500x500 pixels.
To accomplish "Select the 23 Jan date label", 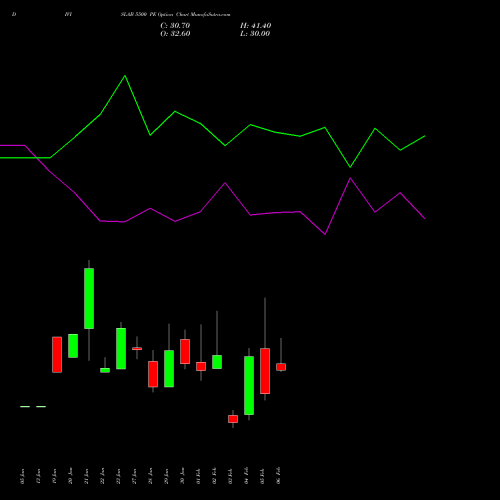I will (x=118, y=476).
